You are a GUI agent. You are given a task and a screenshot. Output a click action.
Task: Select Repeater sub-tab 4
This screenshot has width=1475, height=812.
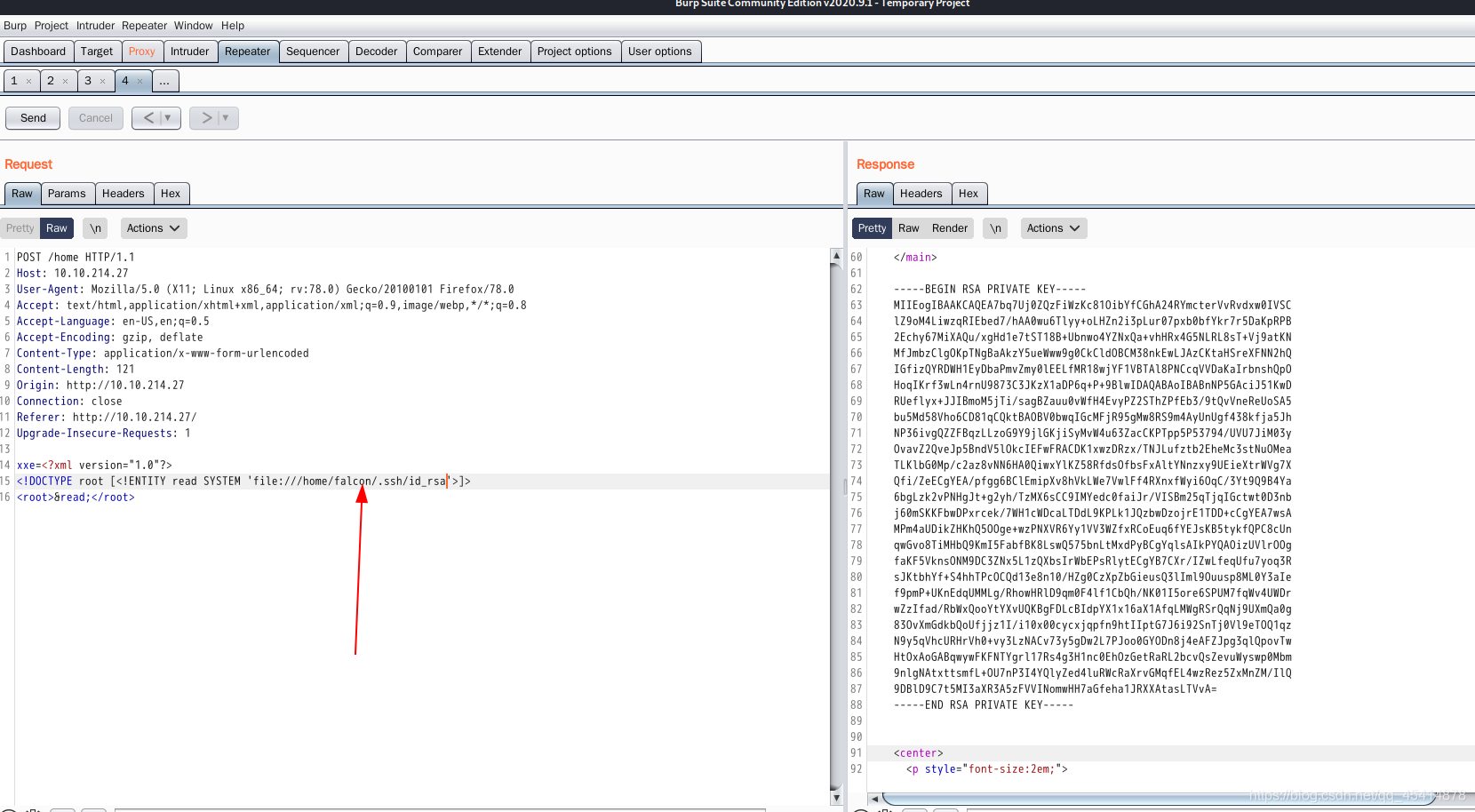click(125, 81)
